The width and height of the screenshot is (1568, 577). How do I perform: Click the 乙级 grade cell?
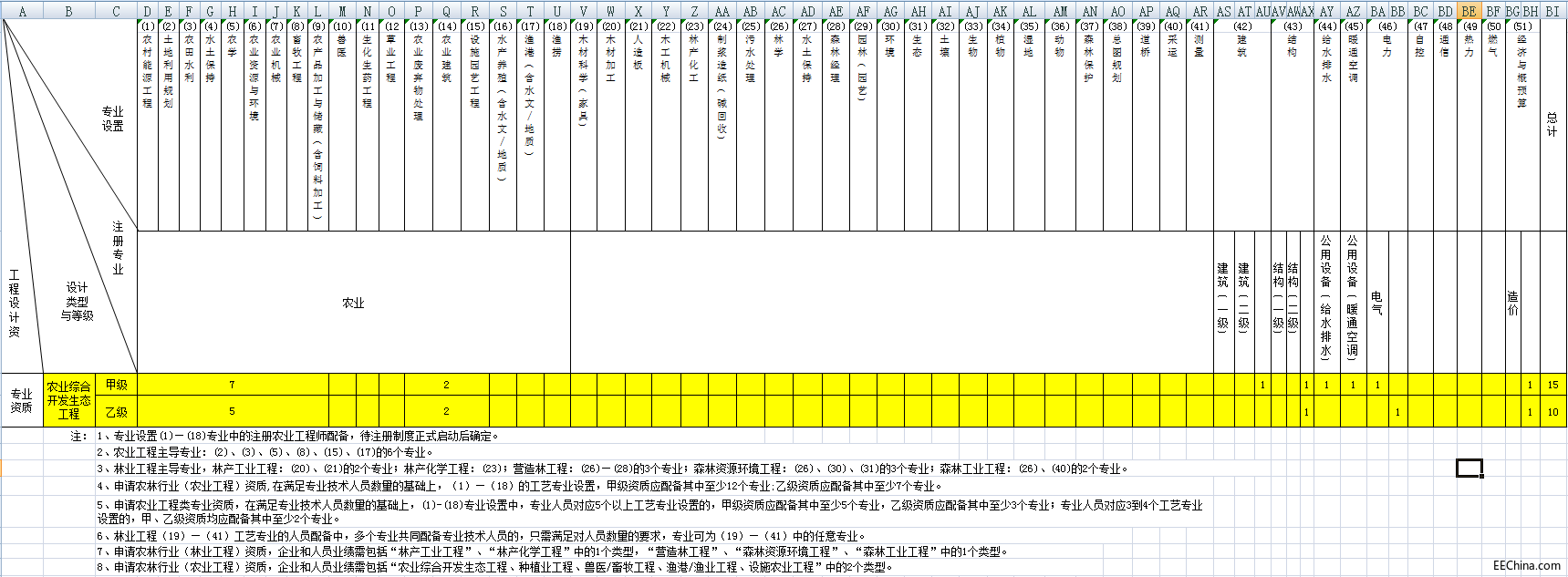(116, 412)
